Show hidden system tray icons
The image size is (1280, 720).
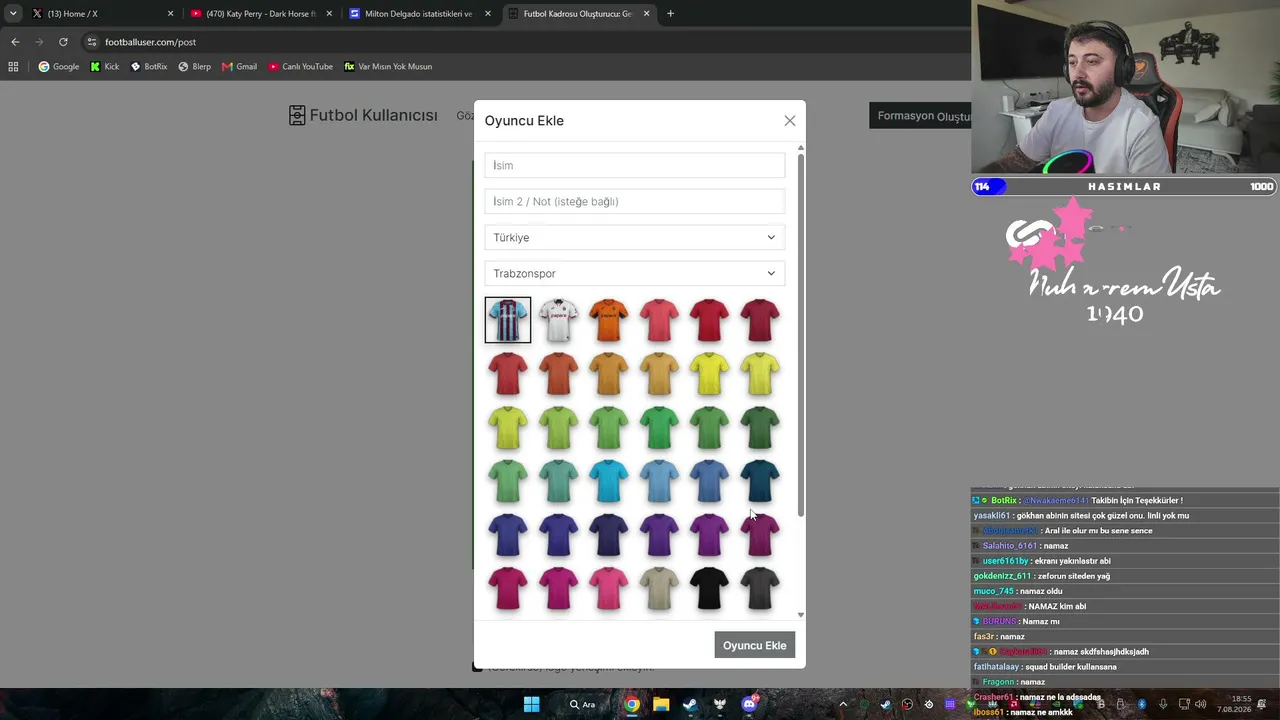(x=843, y=704)
